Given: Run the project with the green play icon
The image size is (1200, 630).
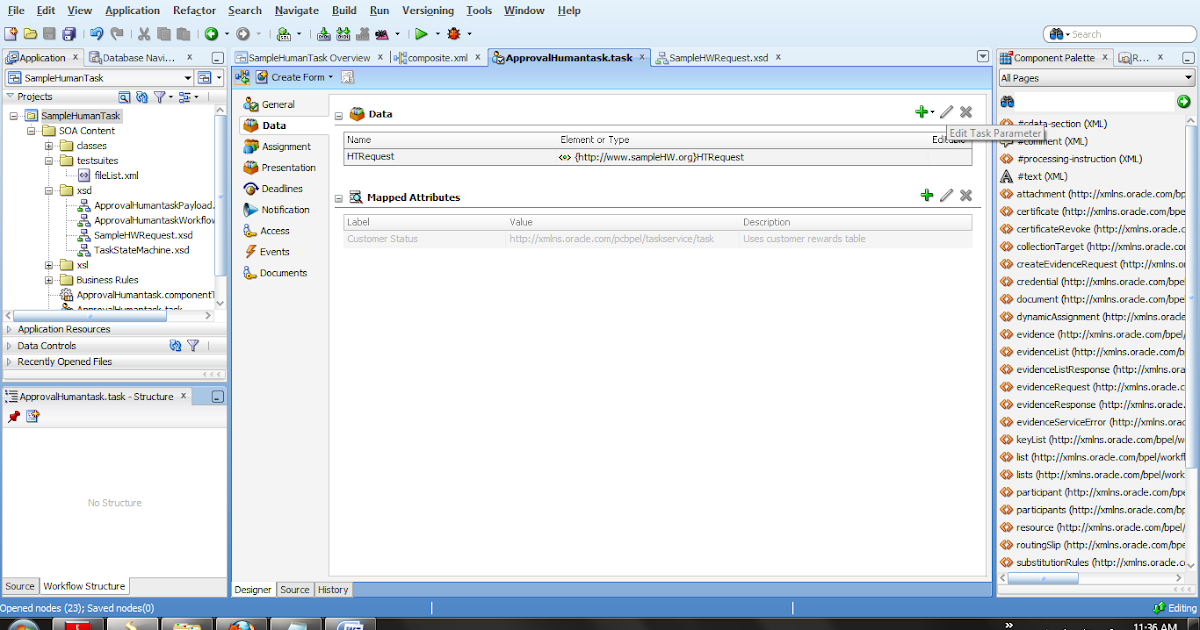Looking at the screenshot, I should click(x=421, y=33).
